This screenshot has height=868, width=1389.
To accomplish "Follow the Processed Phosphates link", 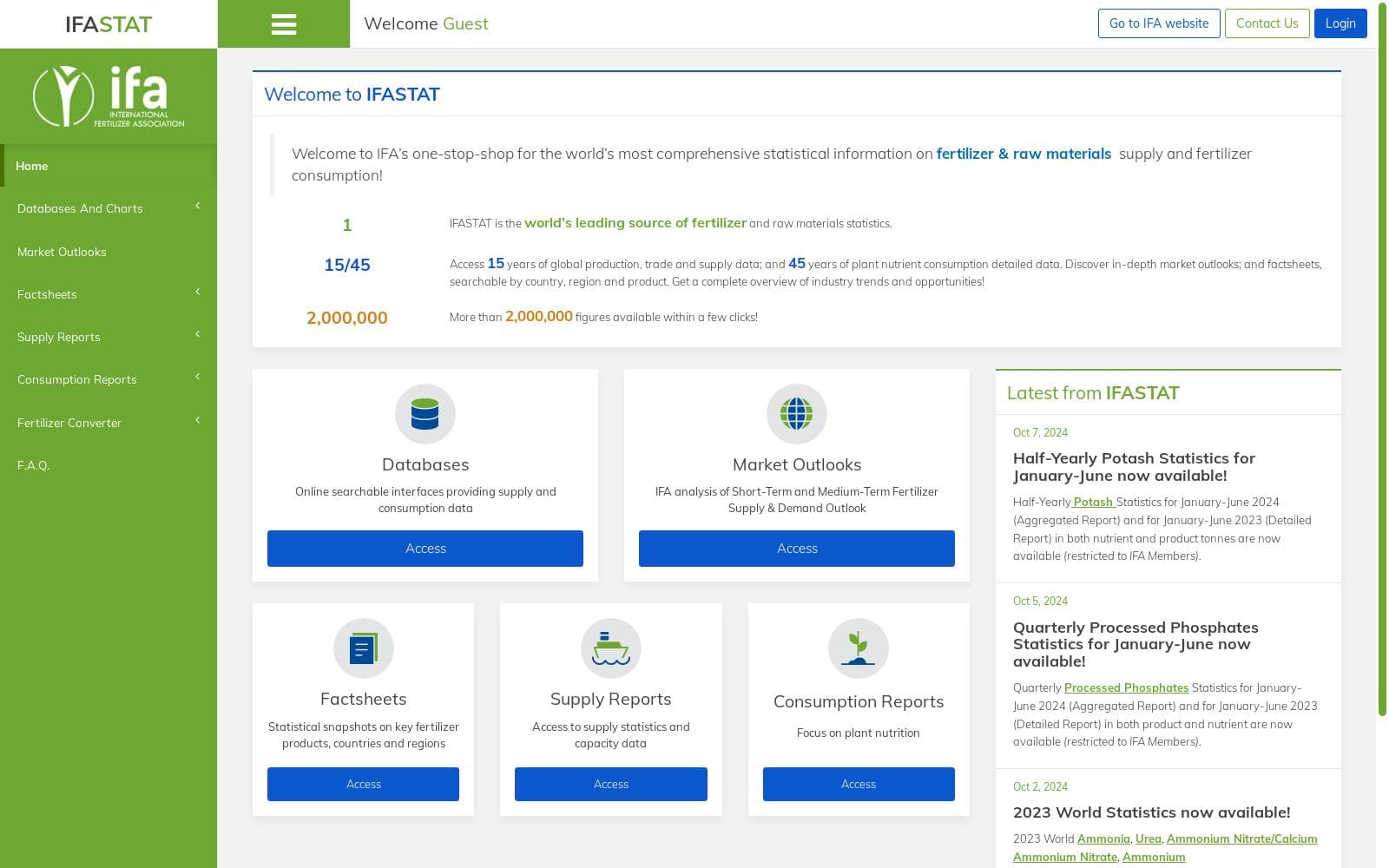I will (x=1126, y=687).
